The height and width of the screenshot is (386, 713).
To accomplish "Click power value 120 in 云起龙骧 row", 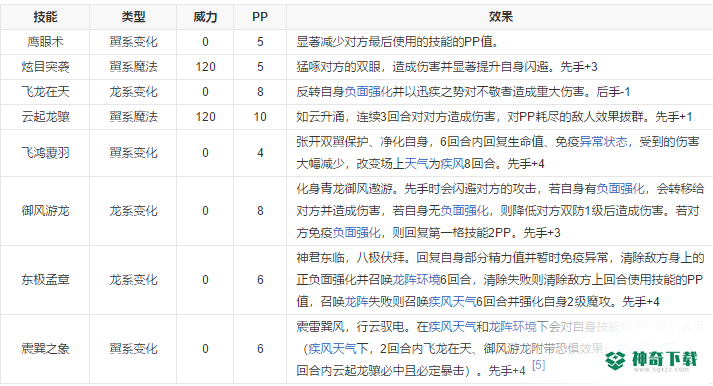I will 206,117.
